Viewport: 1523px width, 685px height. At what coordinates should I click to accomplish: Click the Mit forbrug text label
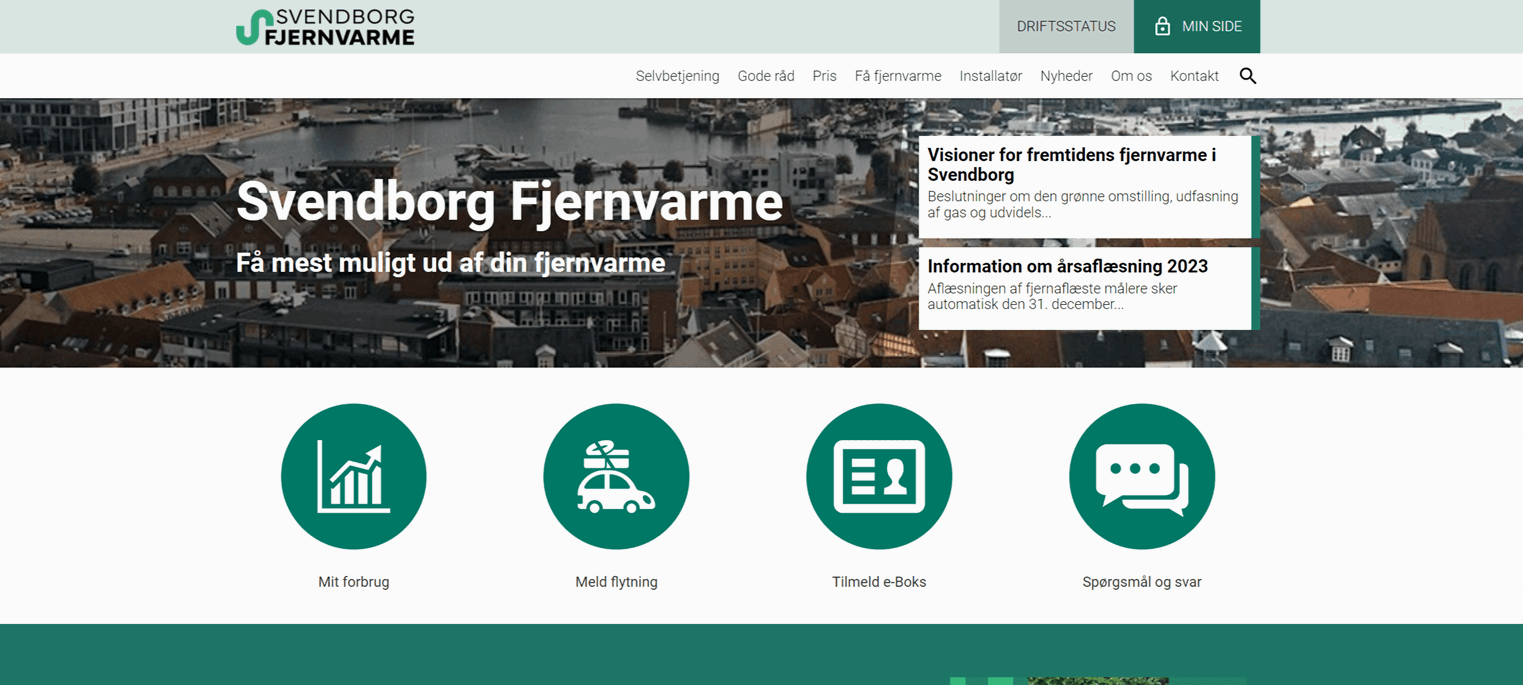[353, 582]
